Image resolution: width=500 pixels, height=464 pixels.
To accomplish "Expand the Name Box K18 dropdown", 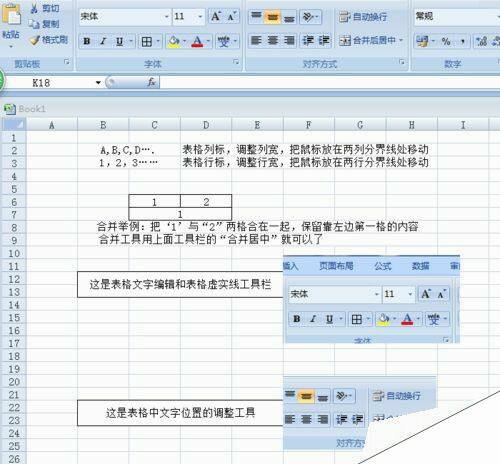I will pos(98,83).
